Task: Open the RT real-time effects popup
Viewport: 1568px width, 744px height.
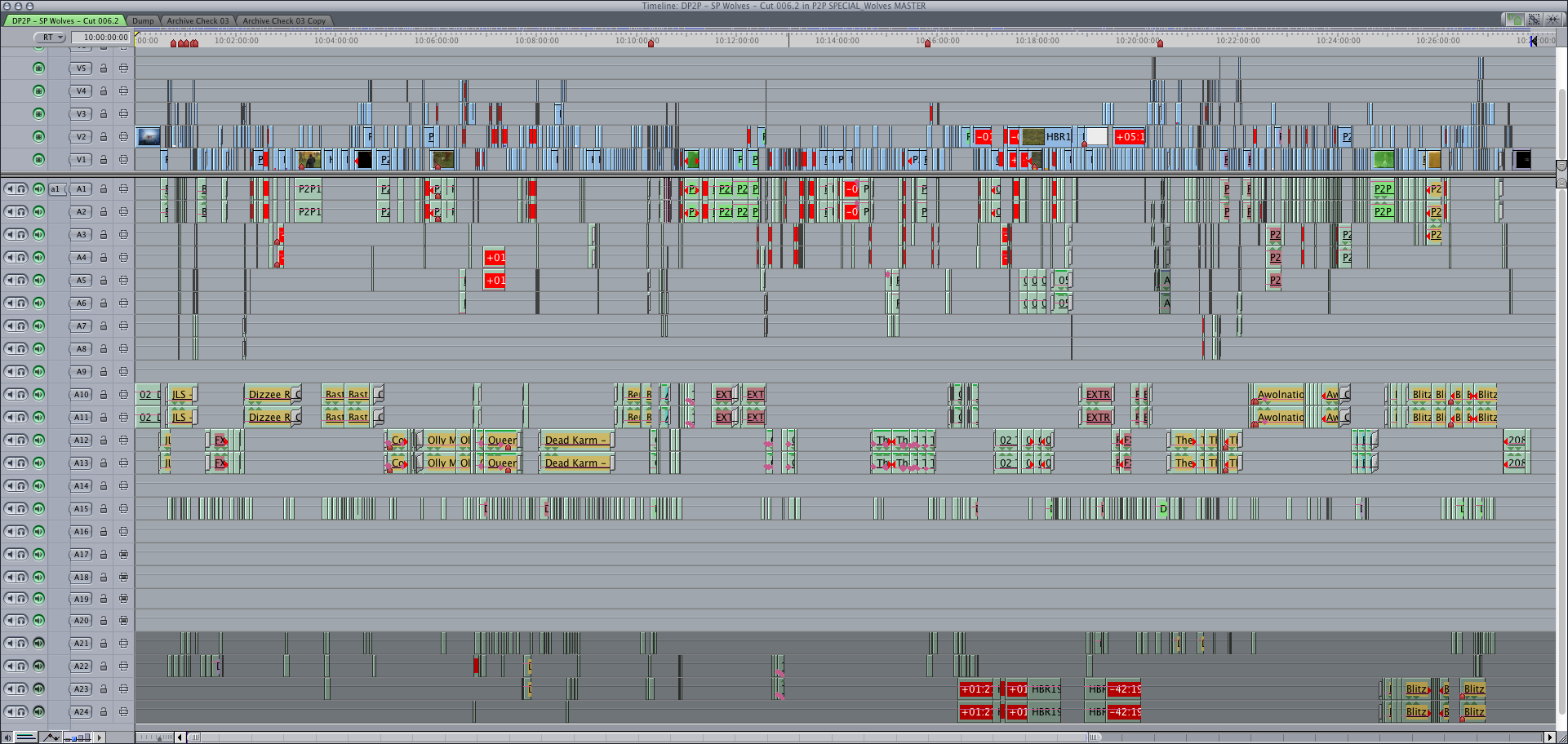Action: [x=50, y=38]
